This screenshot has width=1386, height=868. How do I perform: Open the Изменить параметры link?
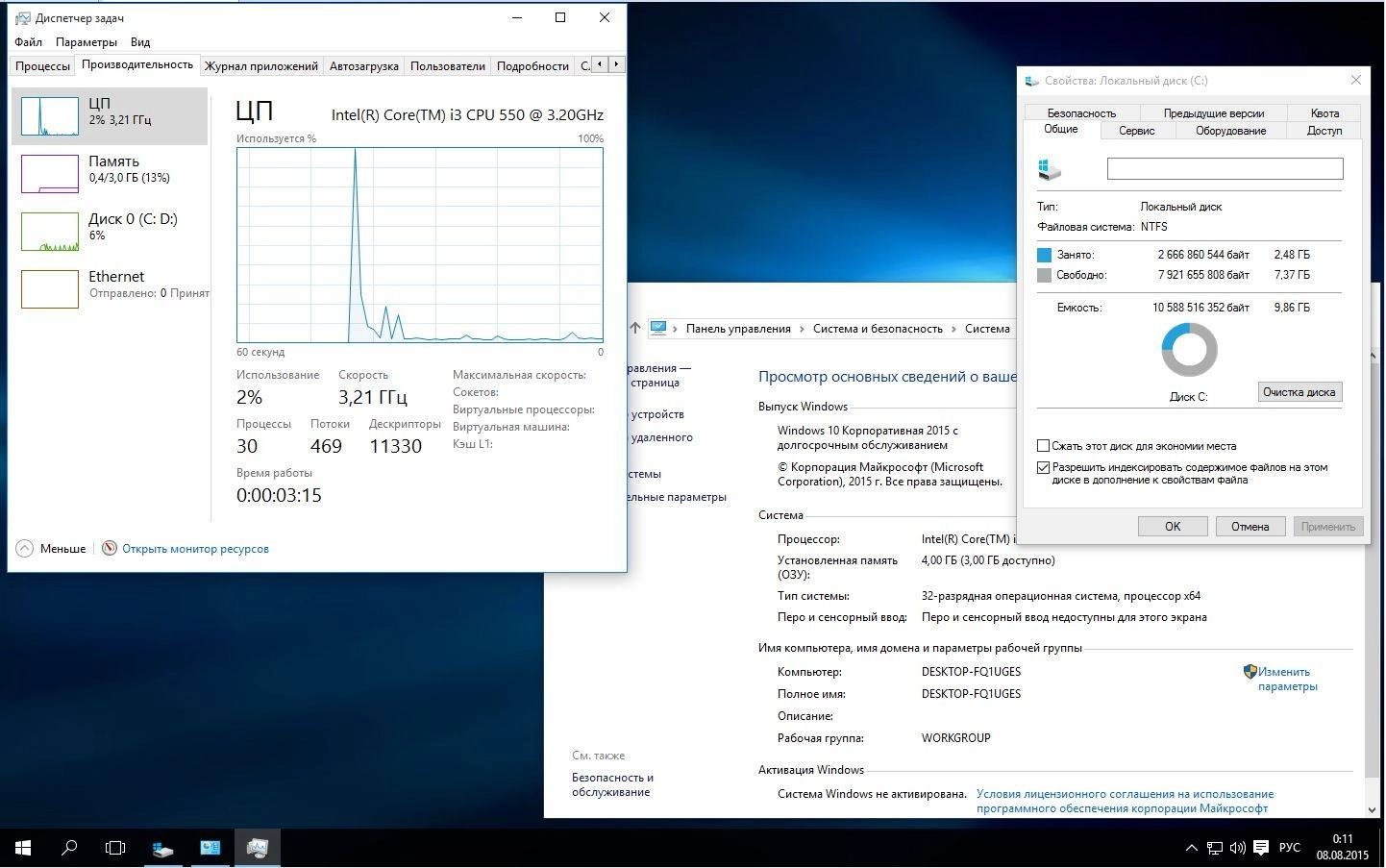pos(1287,680)
